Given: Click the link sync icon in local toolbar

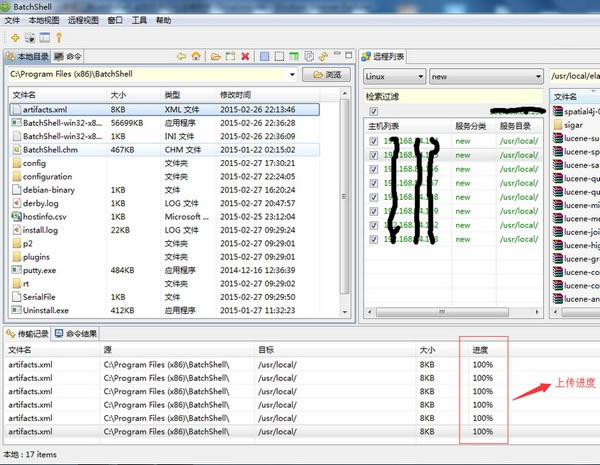Looking at the screenshot, I should 325,56.
